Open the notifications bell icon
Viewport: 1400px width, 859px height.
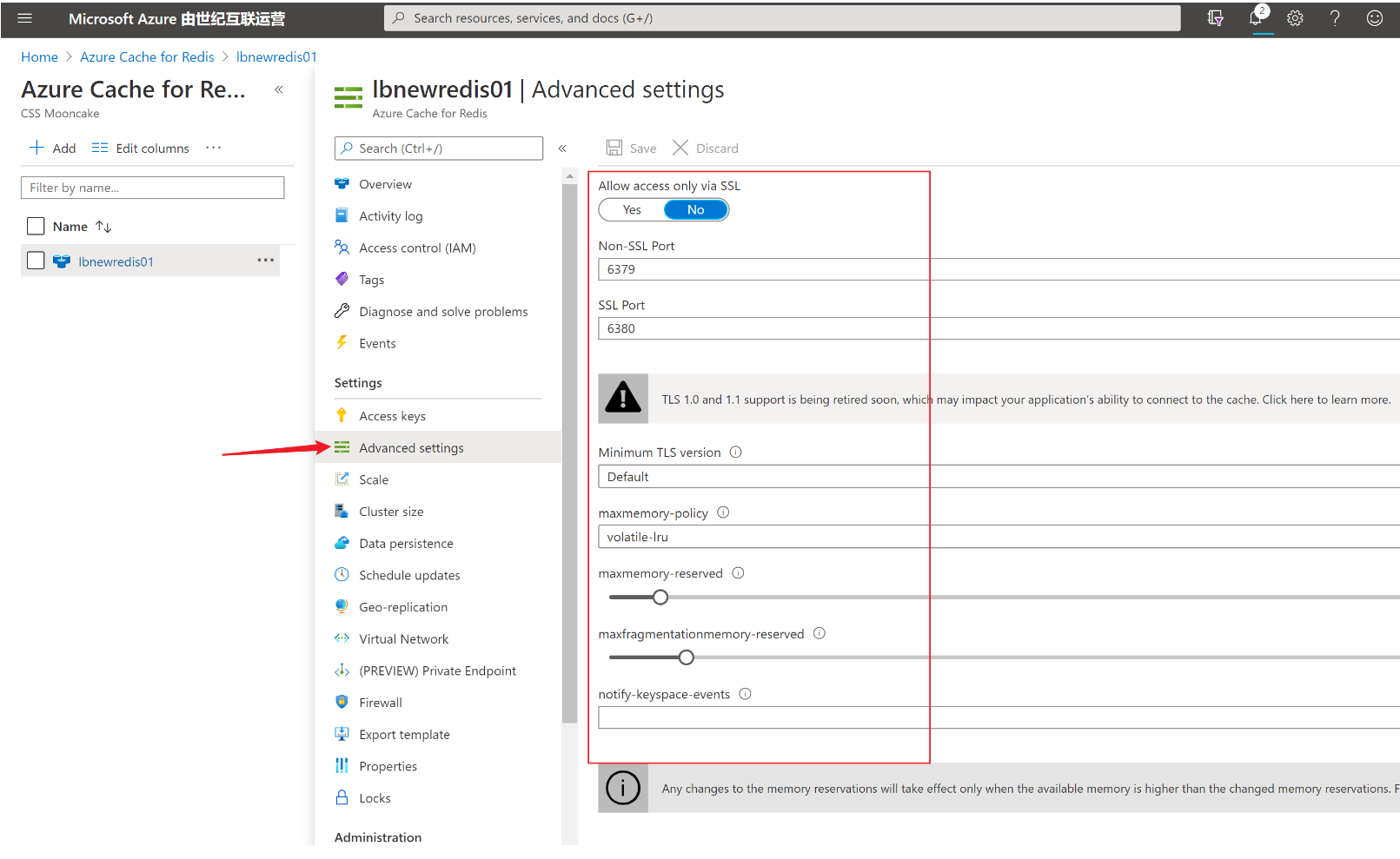(x=1257, y=18)
